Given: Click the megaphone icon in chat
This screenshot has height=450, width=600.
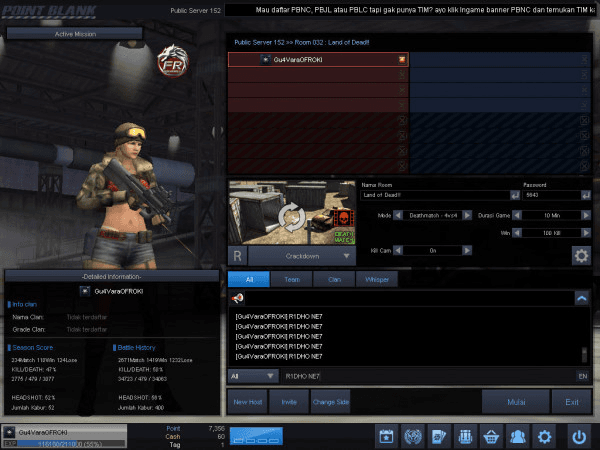Looking at the screenshot, I should pyautogui.click(x=237, y=298).
